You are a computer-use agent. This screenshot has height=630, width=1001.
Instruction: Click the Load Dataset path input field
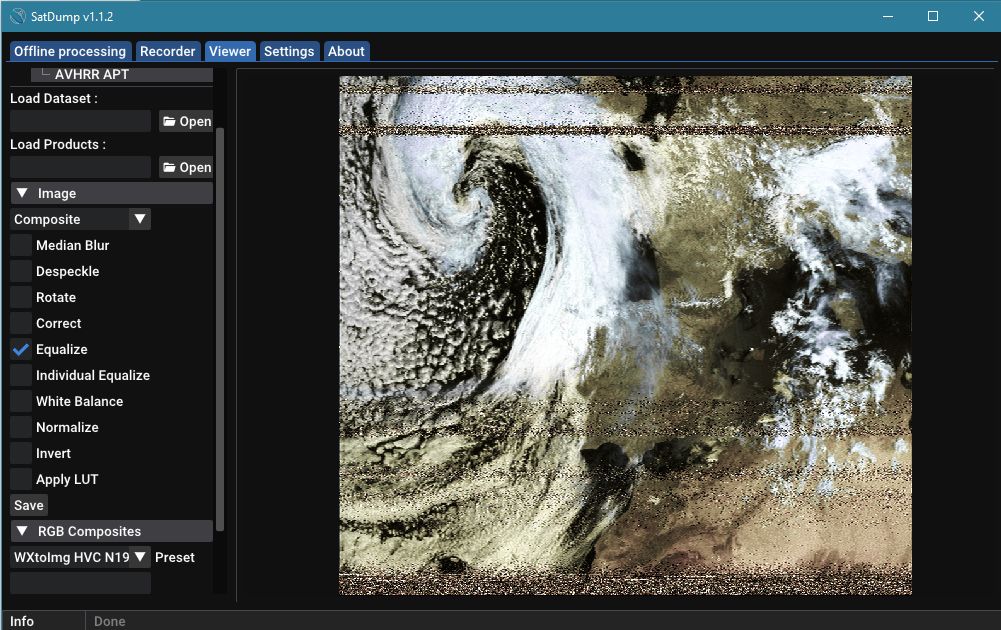[80, 121]
